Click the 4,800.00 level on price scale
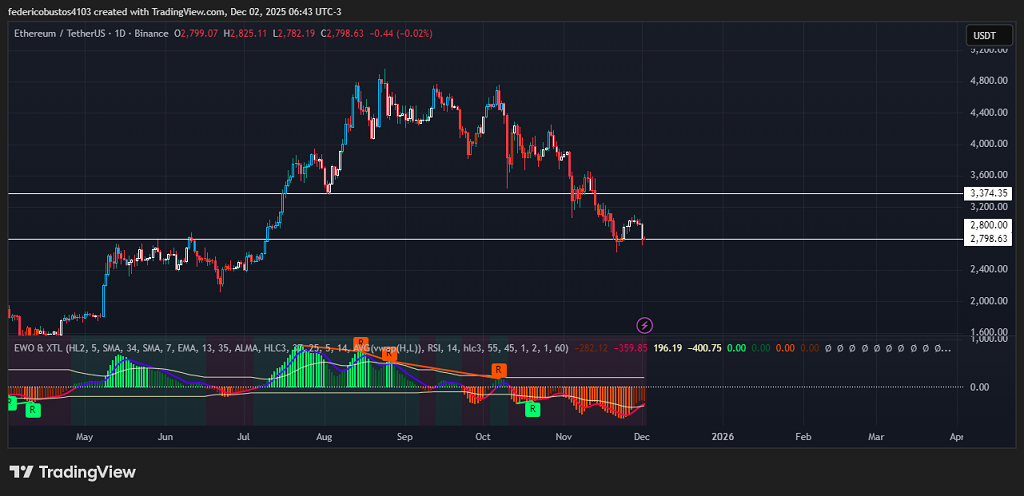This screenshot has height=496, width=1024. click(x=988, y=80)
